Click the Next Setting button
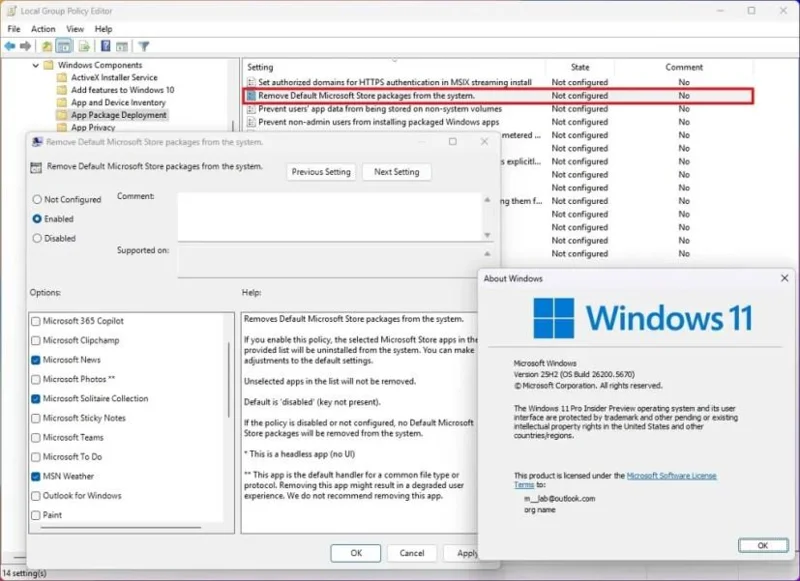800x581 pixels. pos(396,172)
